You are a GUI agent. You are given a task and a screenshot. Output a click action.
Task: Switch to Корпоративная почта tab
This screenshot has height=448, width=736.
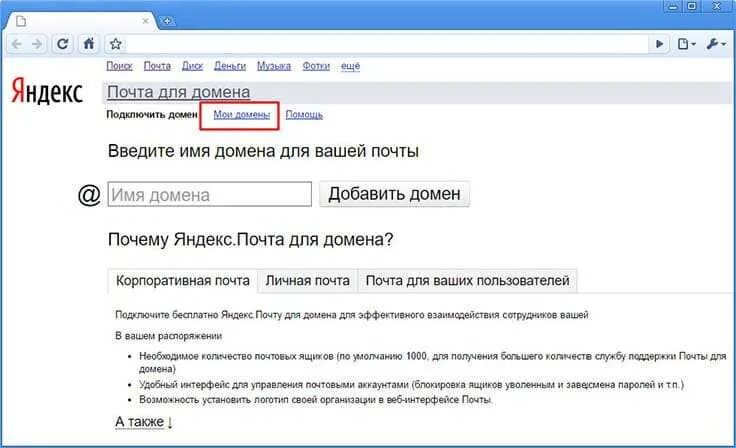tap(183, 281)
